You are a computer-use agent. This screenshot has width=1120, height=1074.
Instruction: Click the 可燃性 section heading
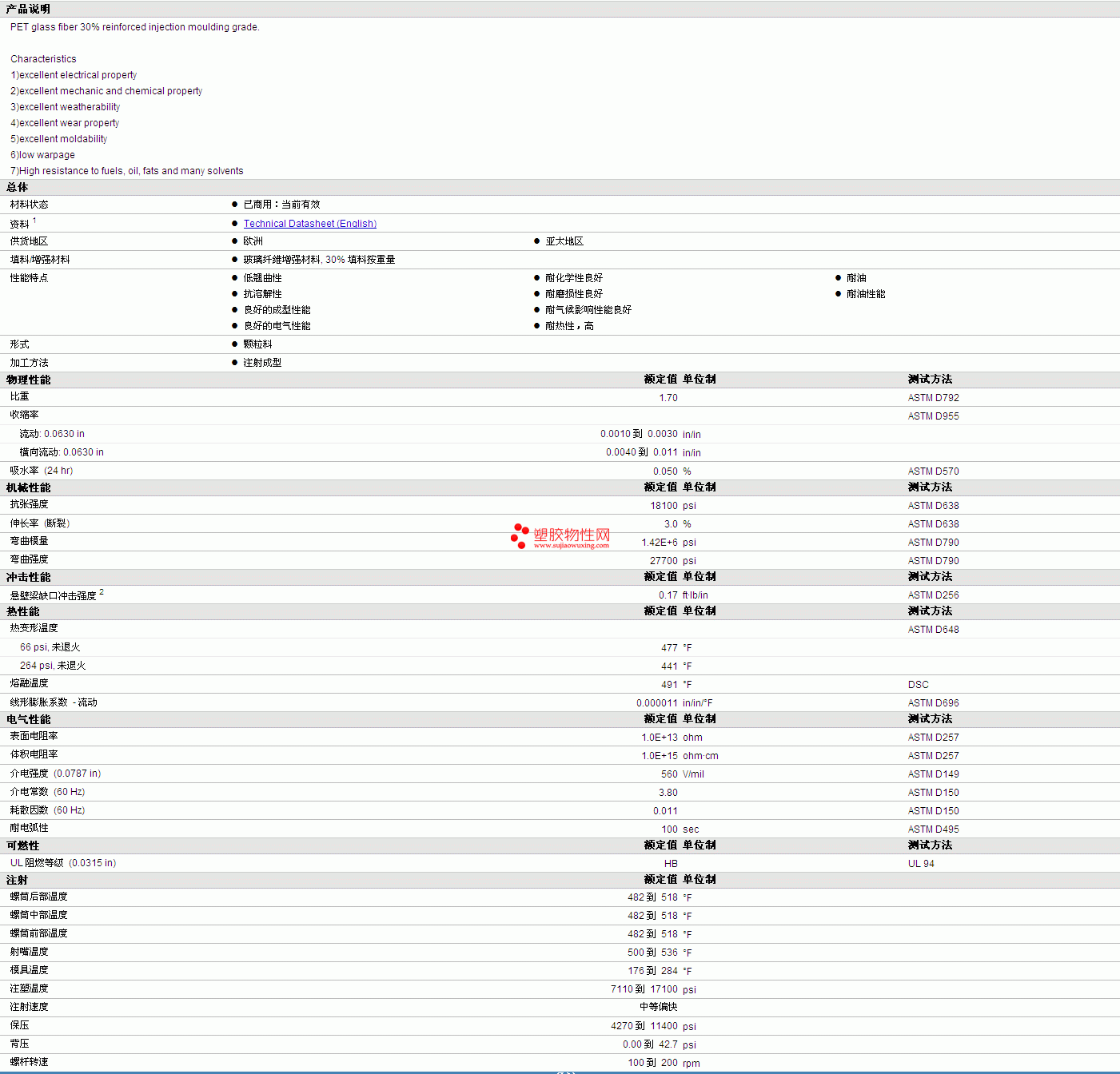point(22,845)
